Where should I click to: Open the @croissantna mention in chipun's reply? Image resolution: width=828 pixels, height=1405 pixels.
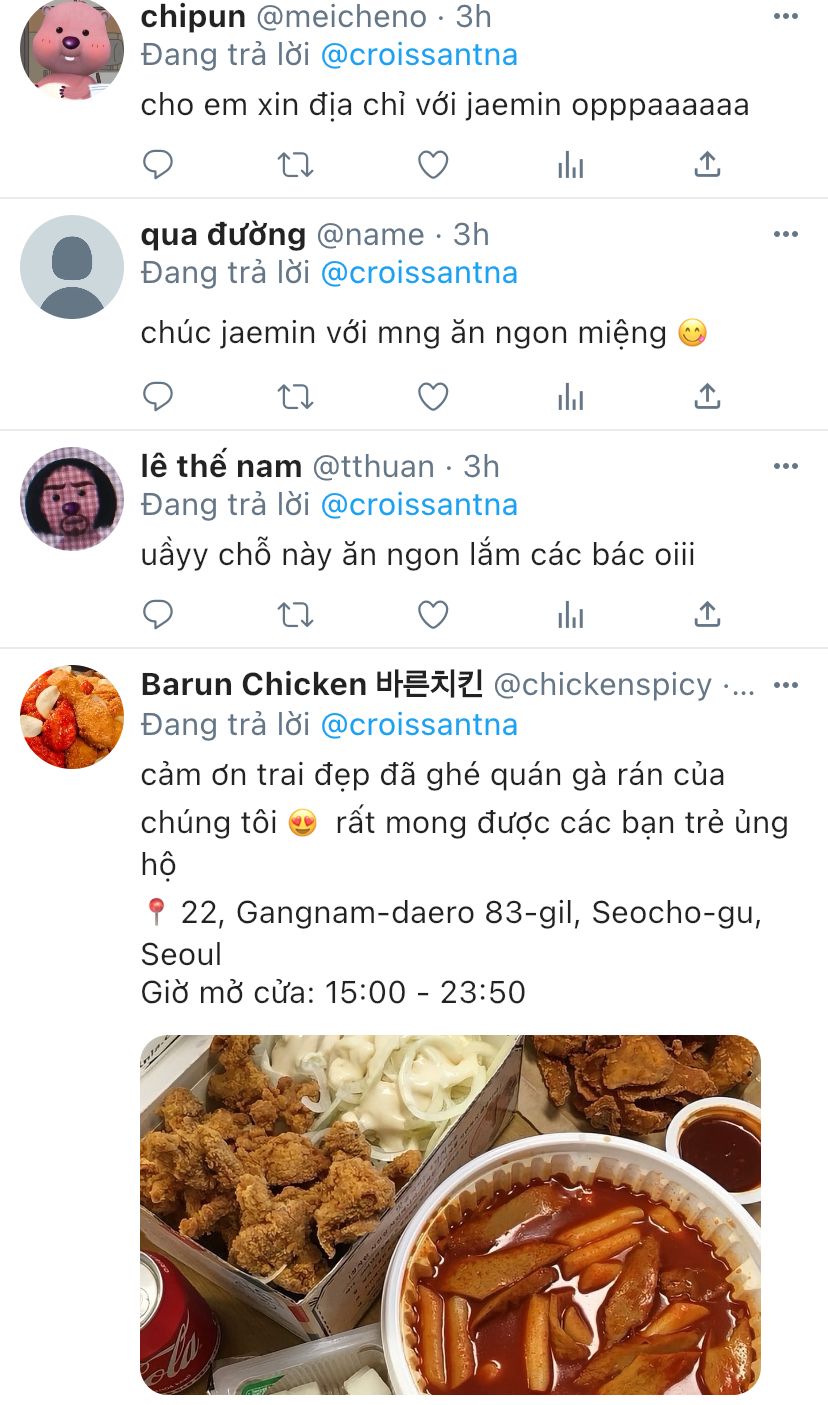click(x=419, y=54)
